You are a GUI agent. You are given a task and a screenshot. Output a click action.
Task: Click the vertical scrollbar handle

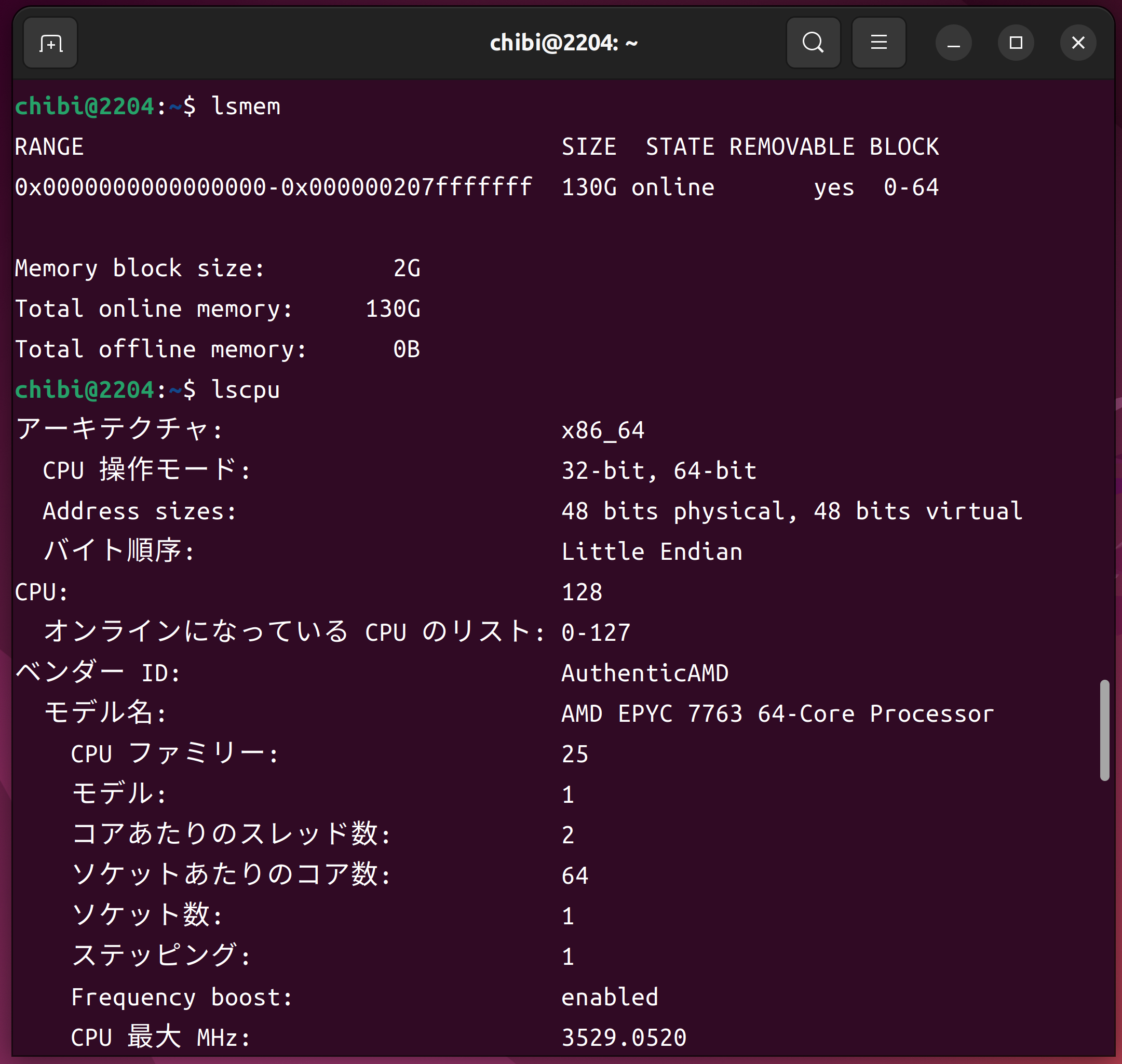coord(1104,730)
